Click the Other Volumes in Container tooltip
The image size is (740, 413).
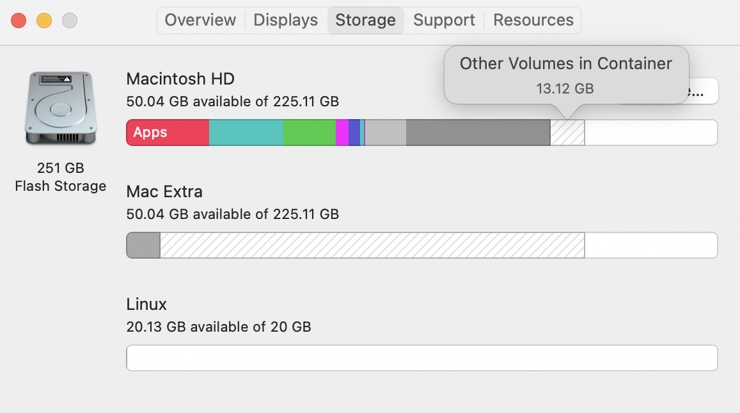pos(566,76)
